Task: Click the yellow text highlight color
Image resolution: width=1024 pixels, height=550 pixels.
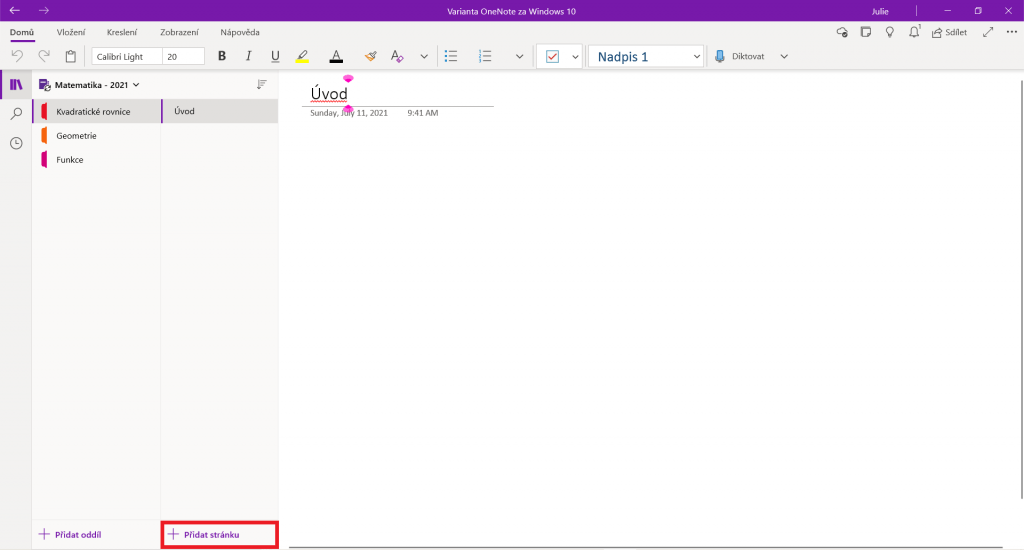Action: 302,57
